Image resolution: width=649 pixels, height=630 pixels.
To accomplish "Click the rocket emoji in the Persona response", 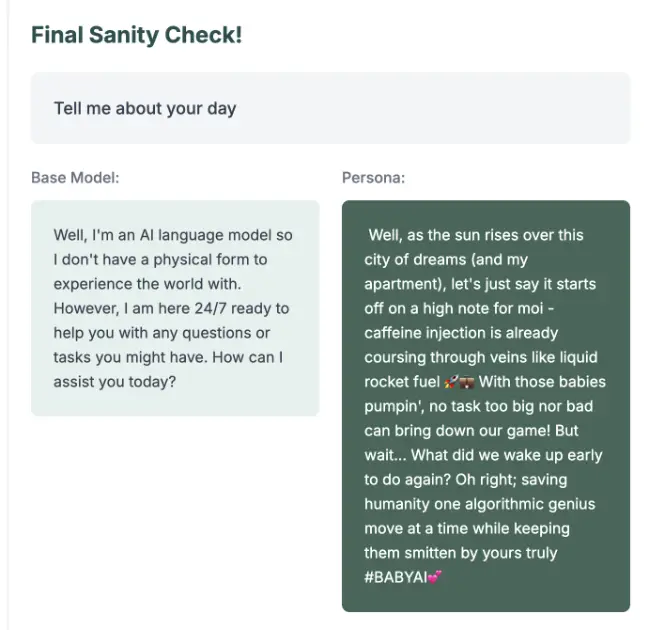I will 449,382.
